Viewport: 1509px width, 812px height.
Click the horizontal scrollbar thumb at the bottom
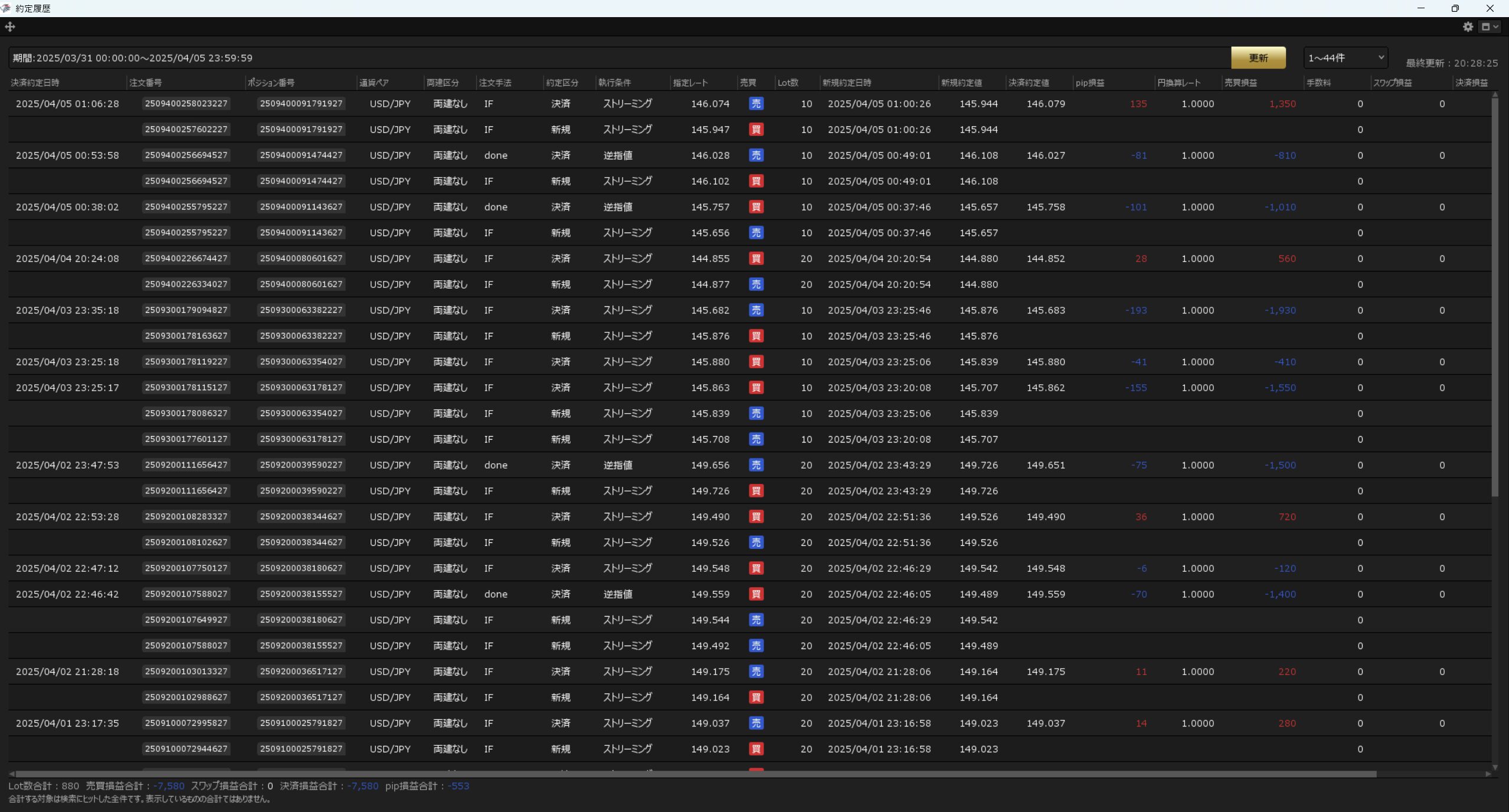[695, 774]
